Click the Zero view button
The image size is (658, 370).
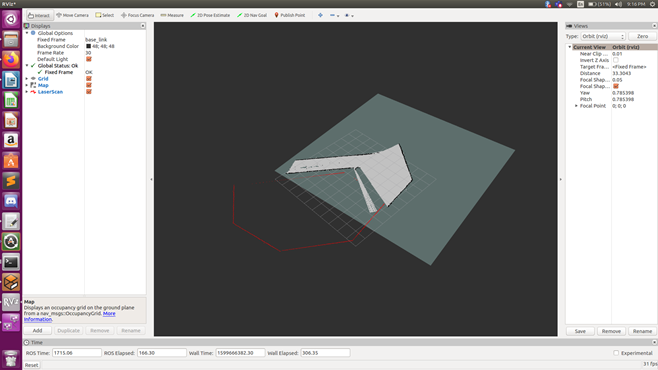[x=642, y=36]
